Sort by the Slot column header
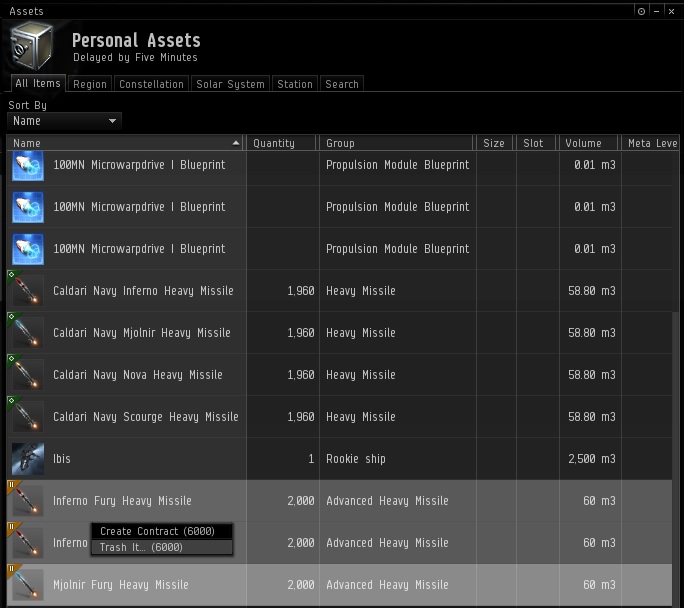This screenshot has width=684, height=608. coord(536,143)
